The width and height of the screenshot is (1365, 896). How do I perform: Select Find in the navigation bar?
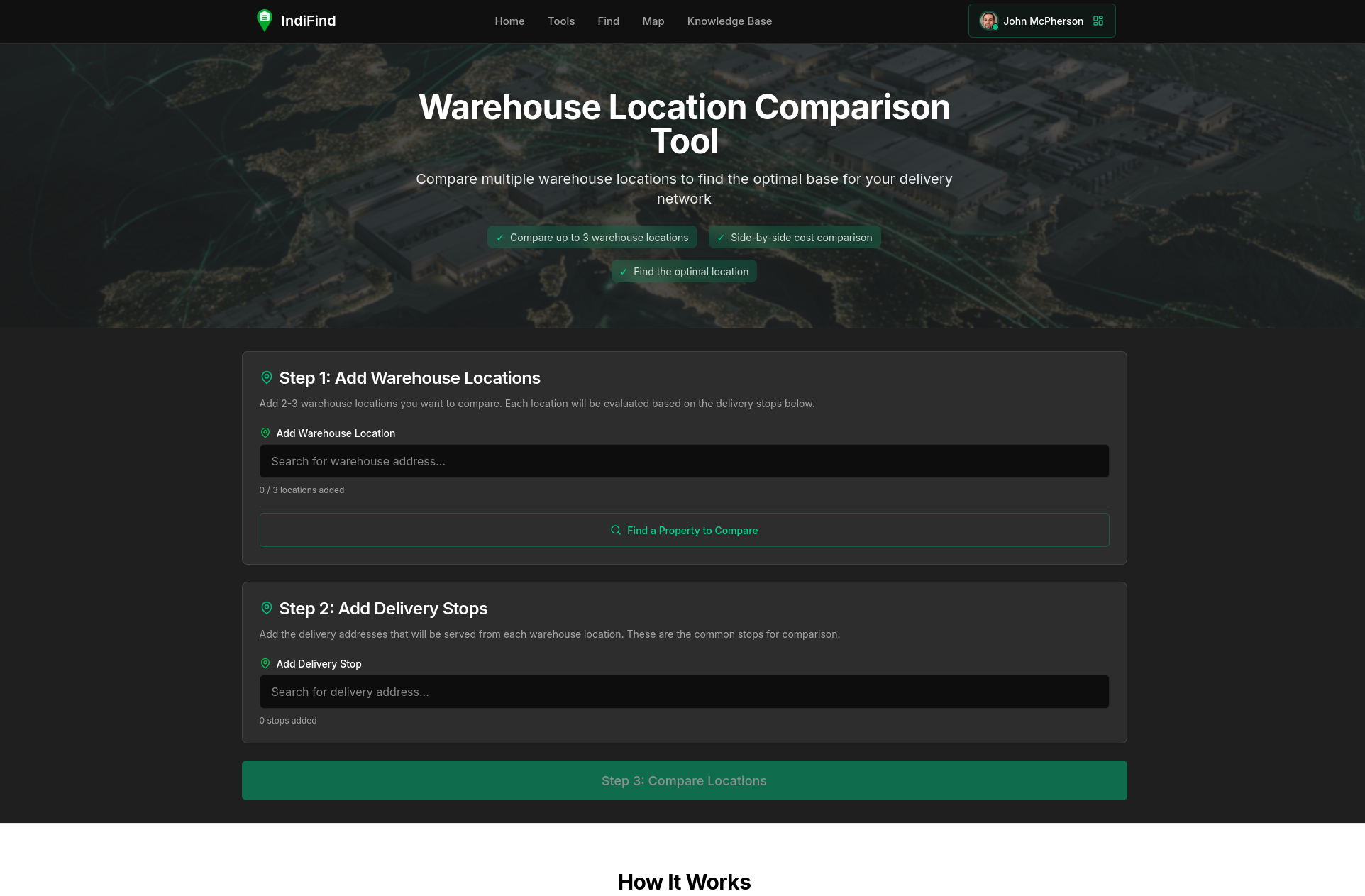click(x=608, y=21)
